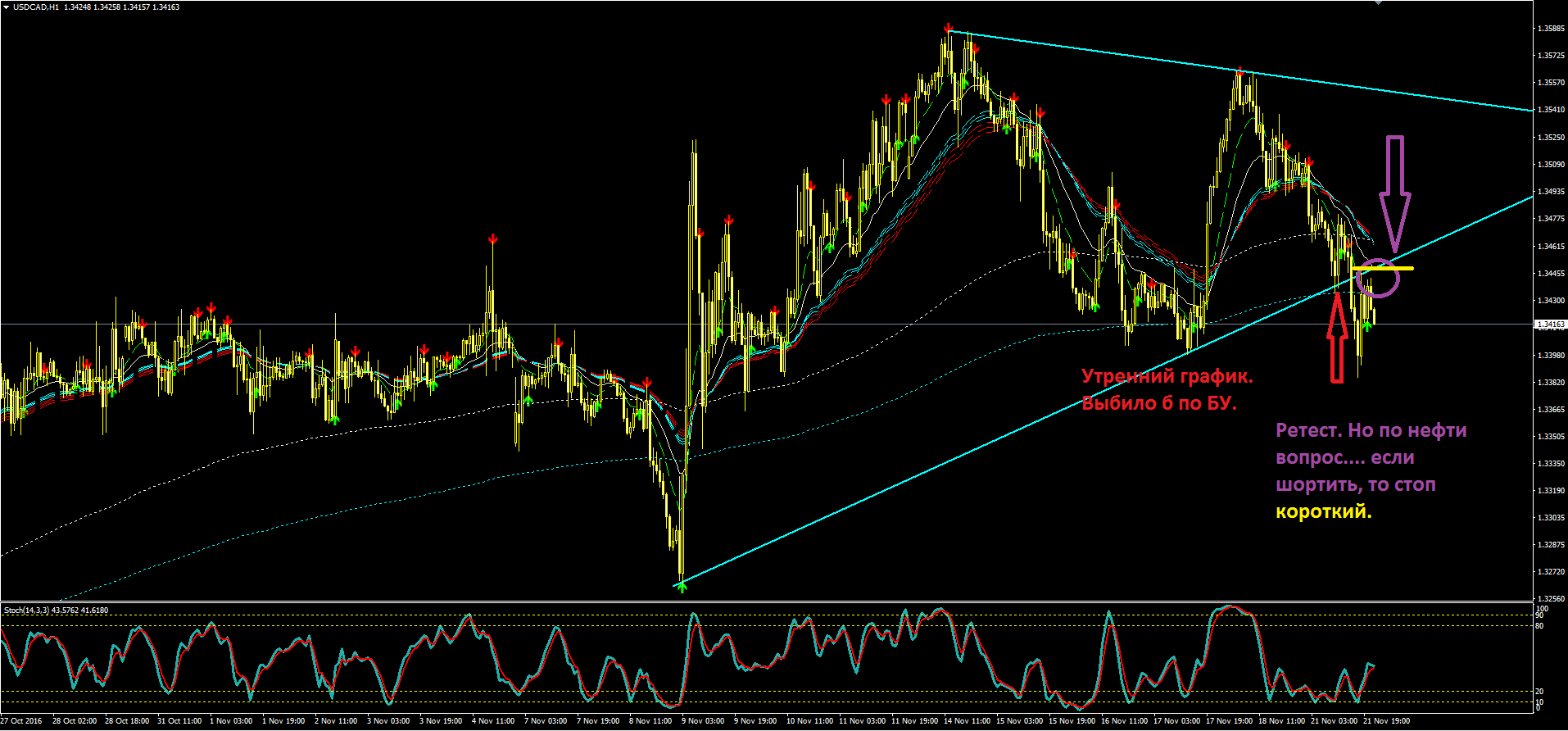
Task: Click price scale value 1.34455
Action: 1550,274
